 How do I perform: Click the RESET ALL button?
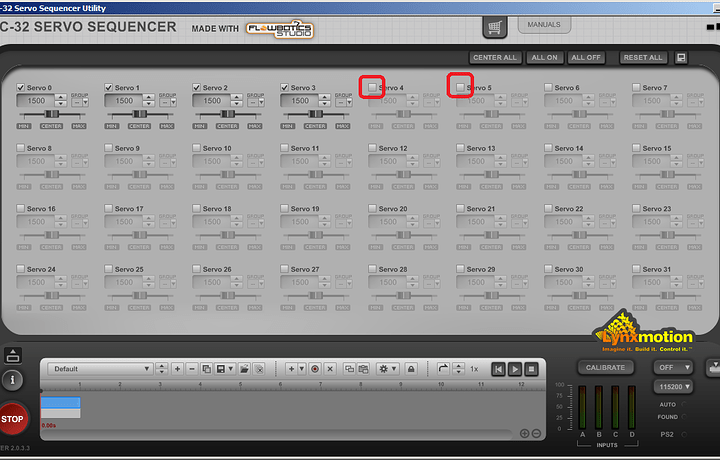tap(643, 57)
